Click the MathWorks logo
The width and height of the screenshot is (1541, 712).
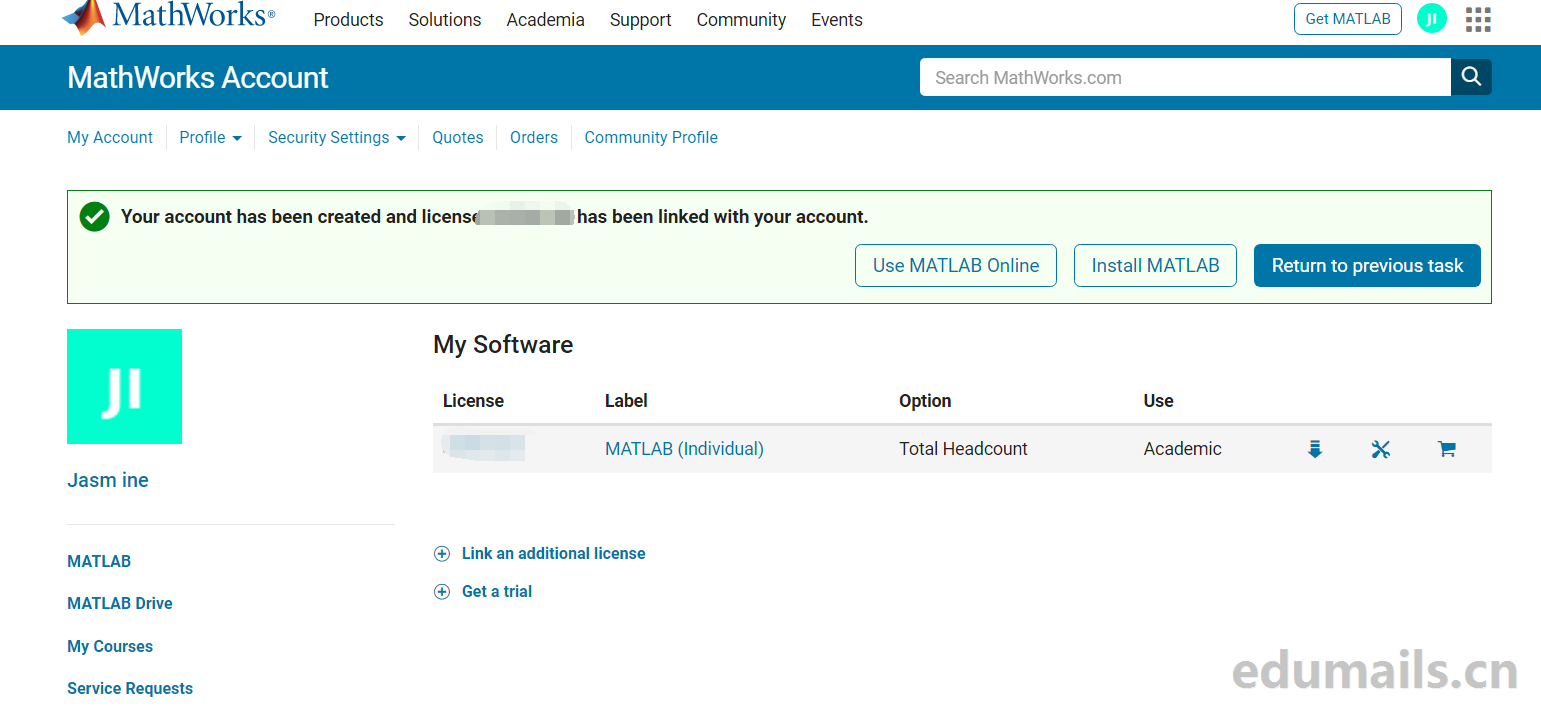tap(168, 17)
